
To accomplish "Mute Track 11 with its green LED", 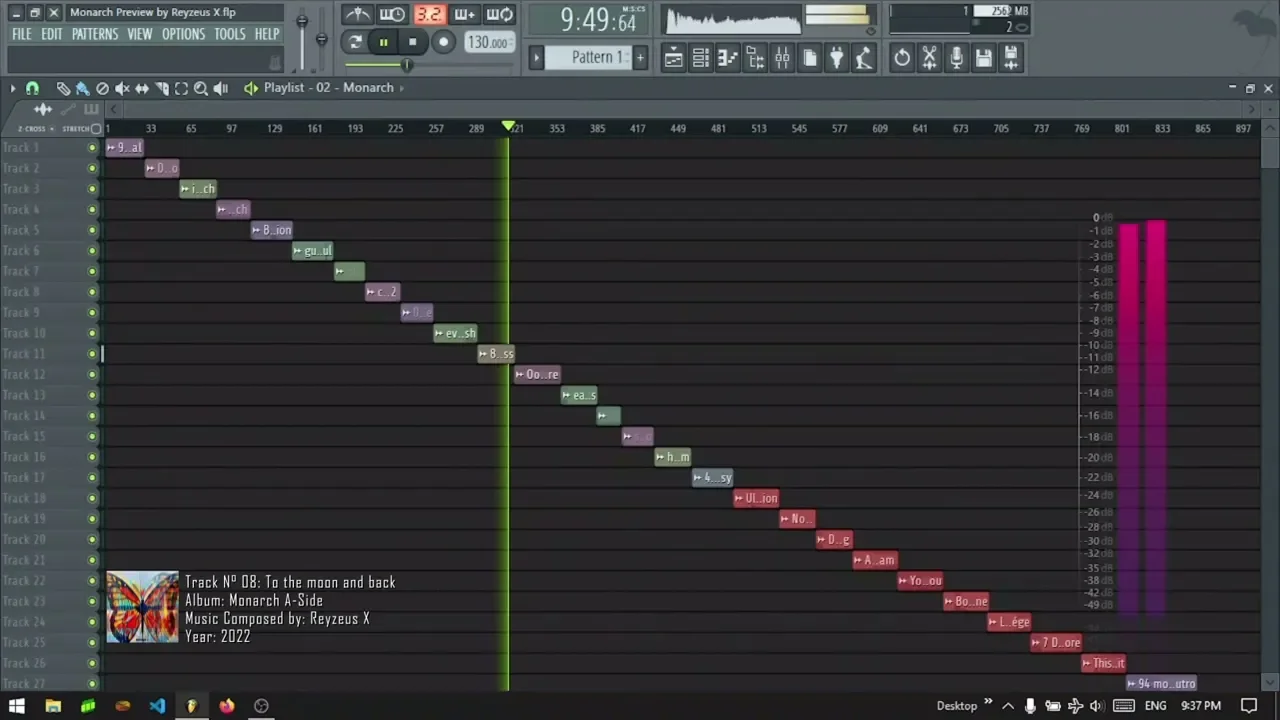I will [92, 354].
